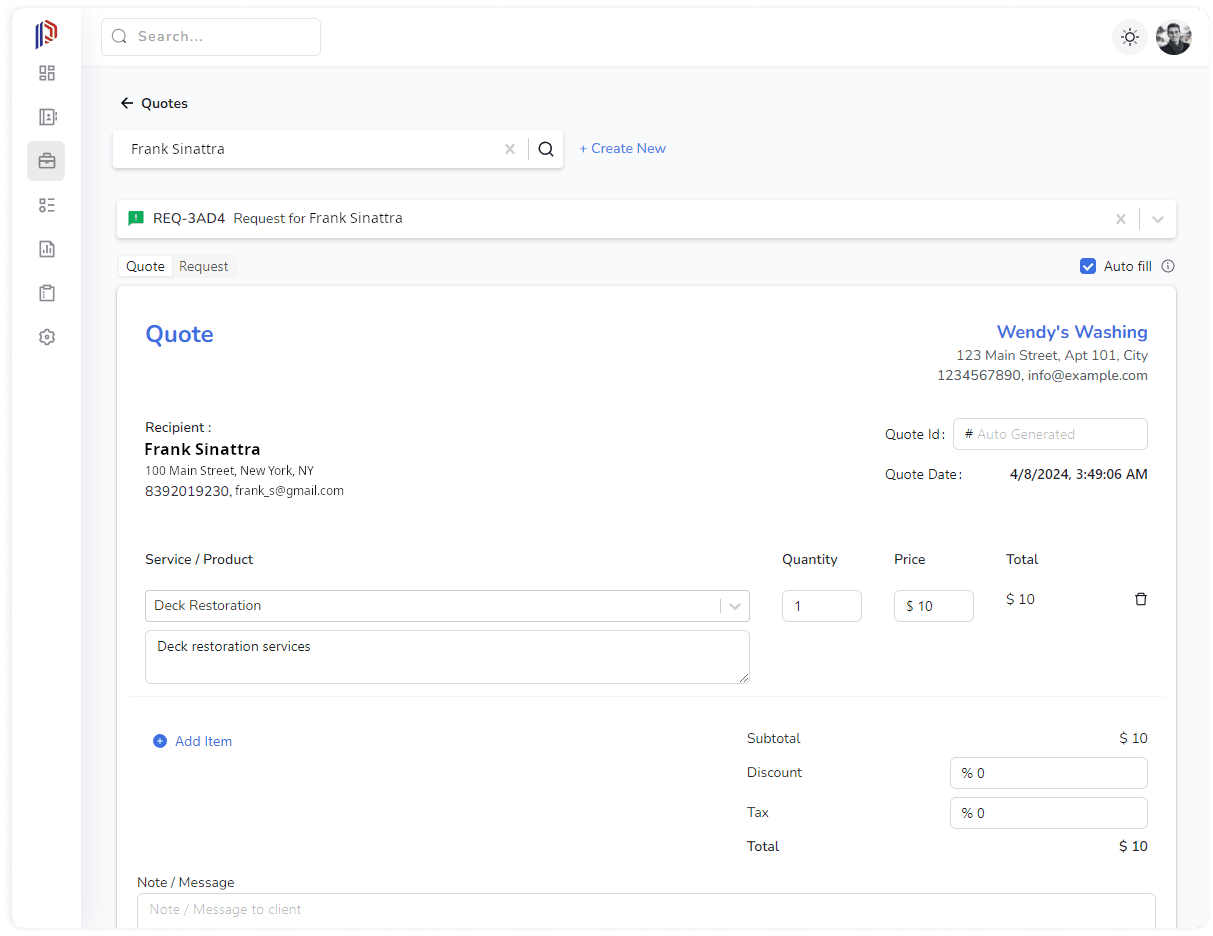
Task: Delete the Deck Restoration line item
Action: pos(1141,598)
